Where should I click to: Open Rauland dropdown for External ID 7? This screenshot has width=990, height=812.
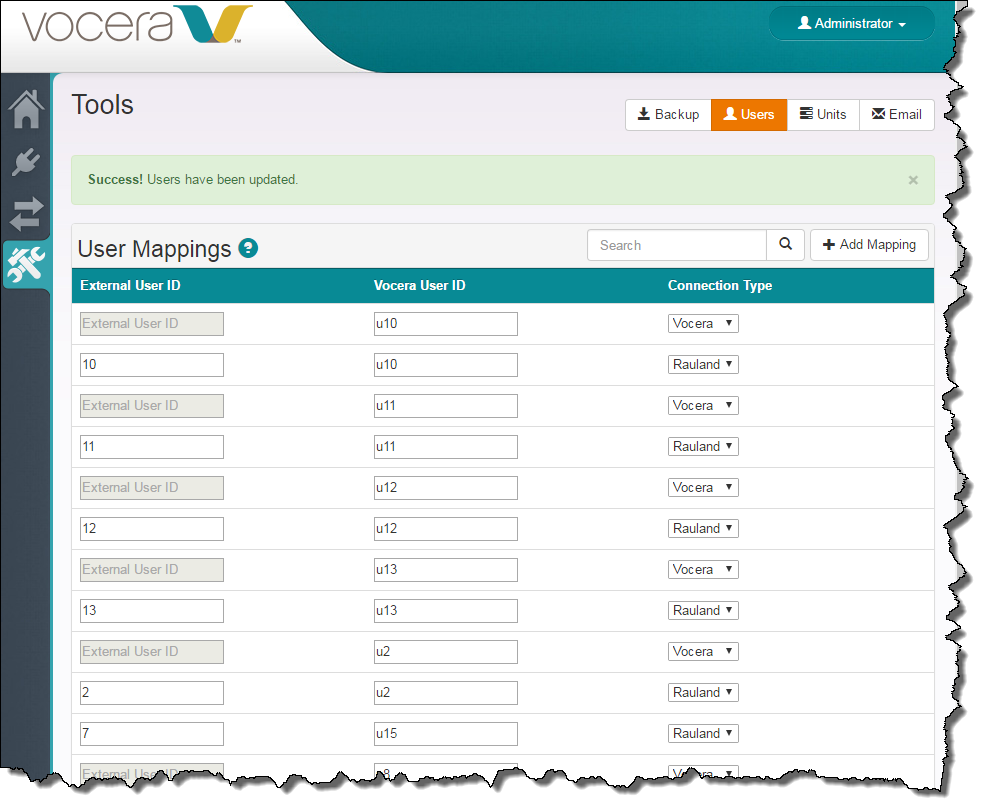pos(703,734)
